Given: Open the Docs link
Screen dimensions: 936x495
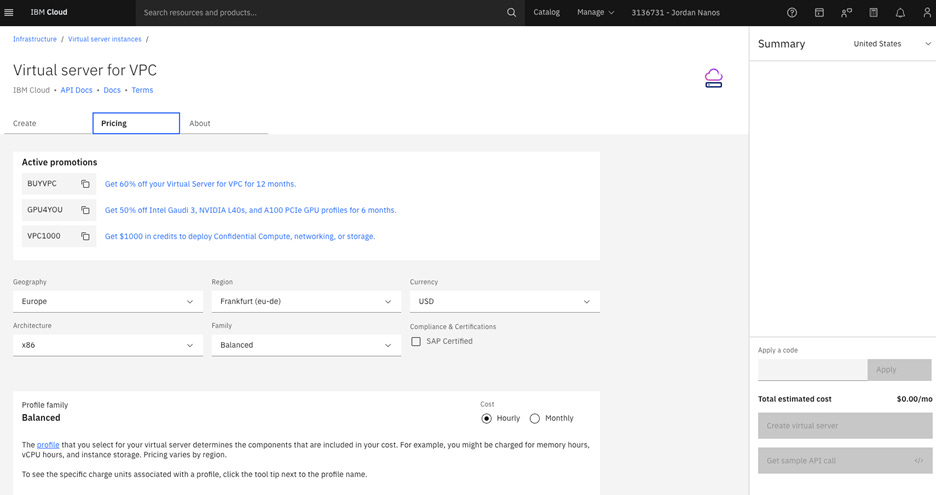Looking at the screenshot, I should [x=112, y=90].
